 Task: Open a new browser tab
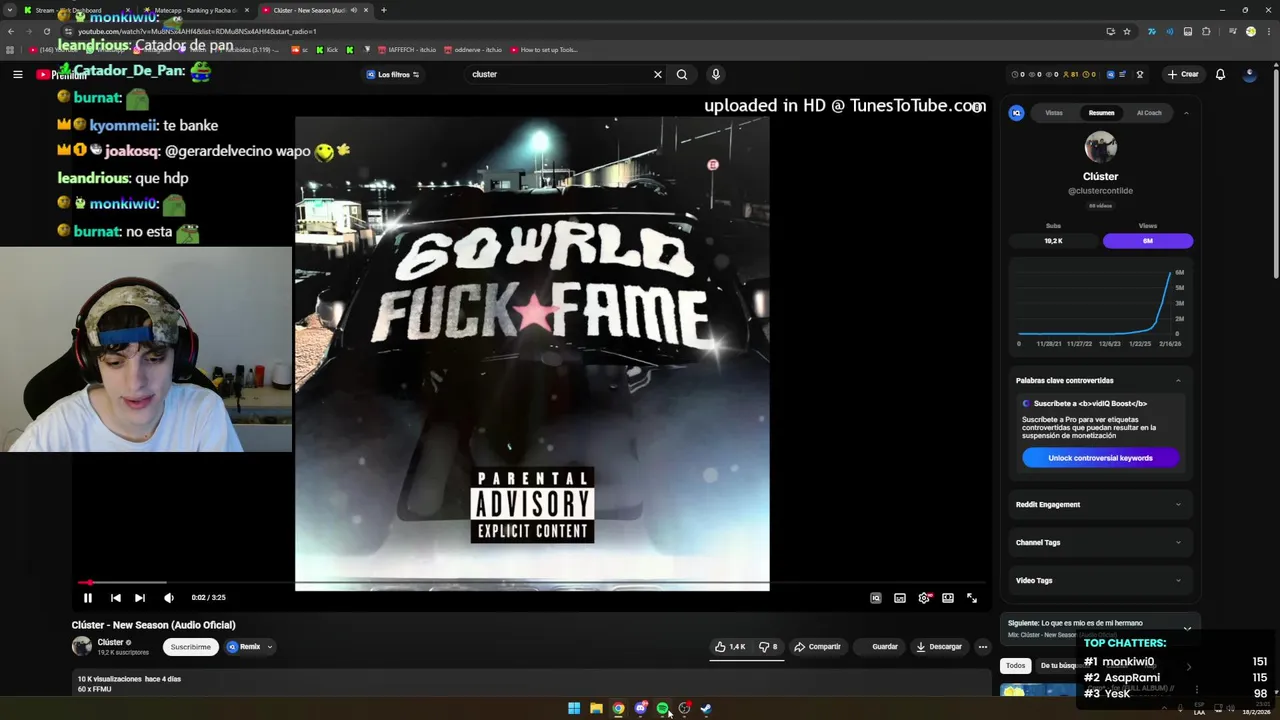click(x=384, y=10)
